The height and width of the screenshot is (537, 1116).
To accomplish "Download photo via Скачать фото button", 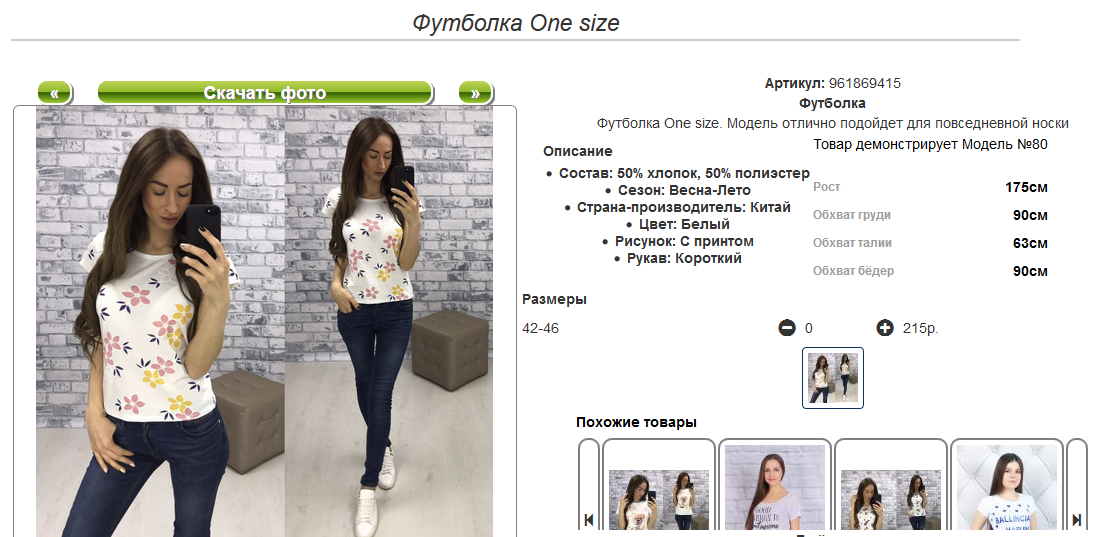I will click(x=265, y=93).
